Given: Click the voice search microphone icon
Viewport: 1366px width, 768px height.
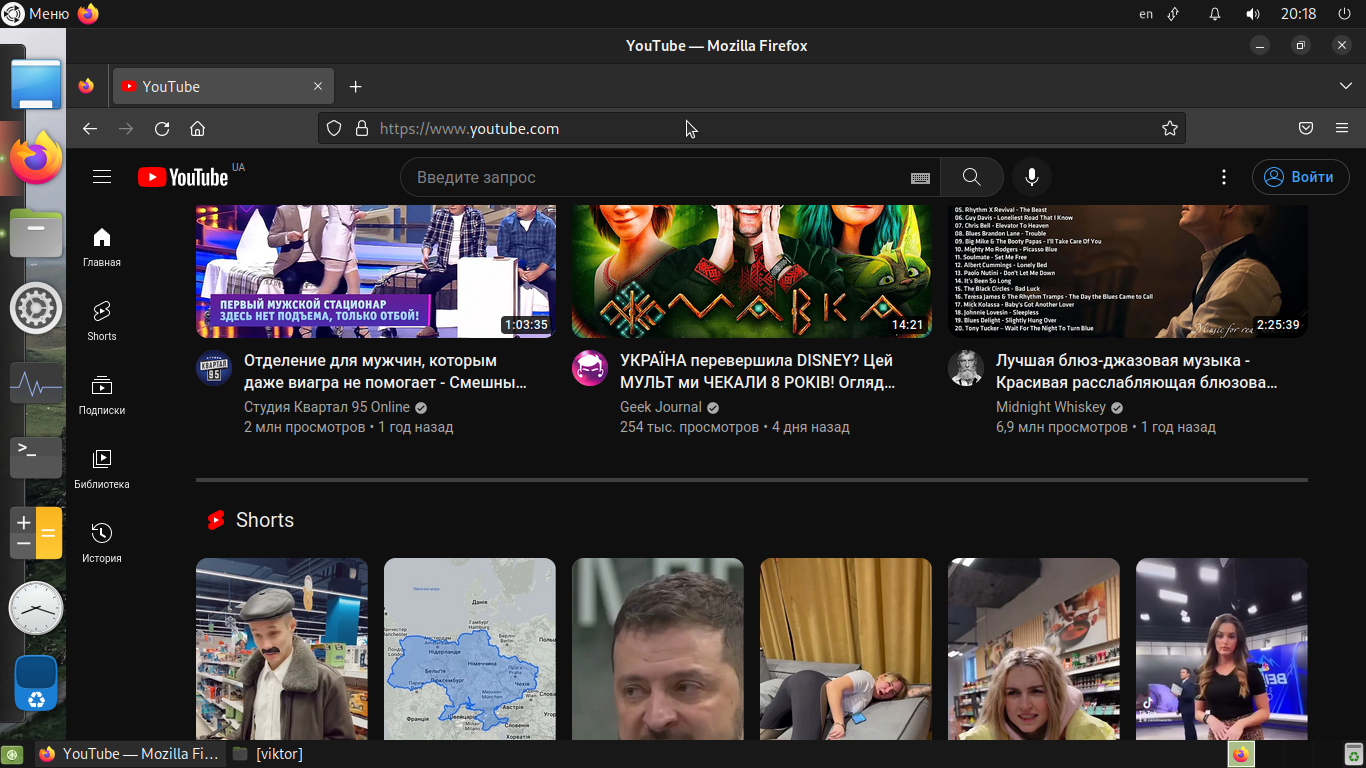Looking at the screenshot, I should [1031, 177].
